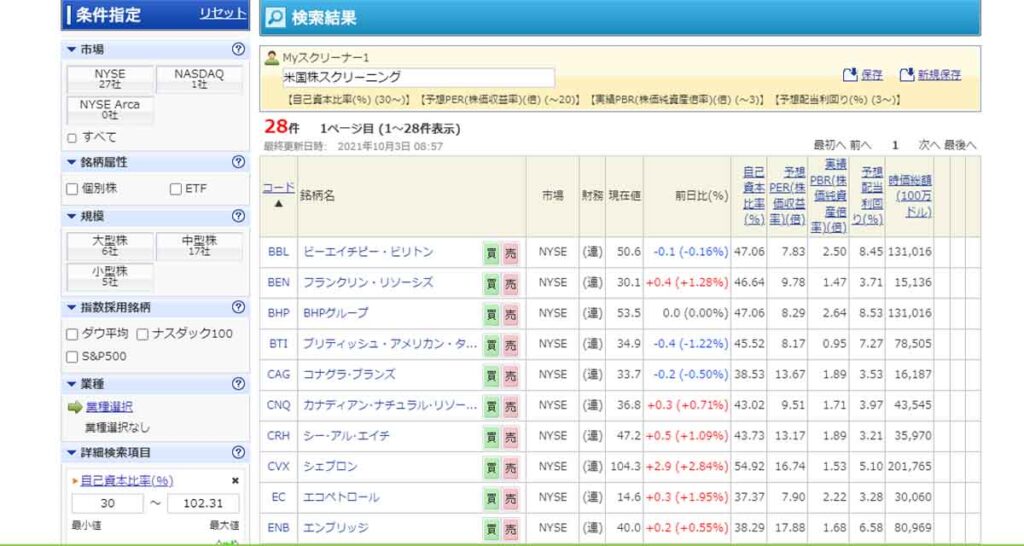Collapse the 業種 section

tap(72, 384)
